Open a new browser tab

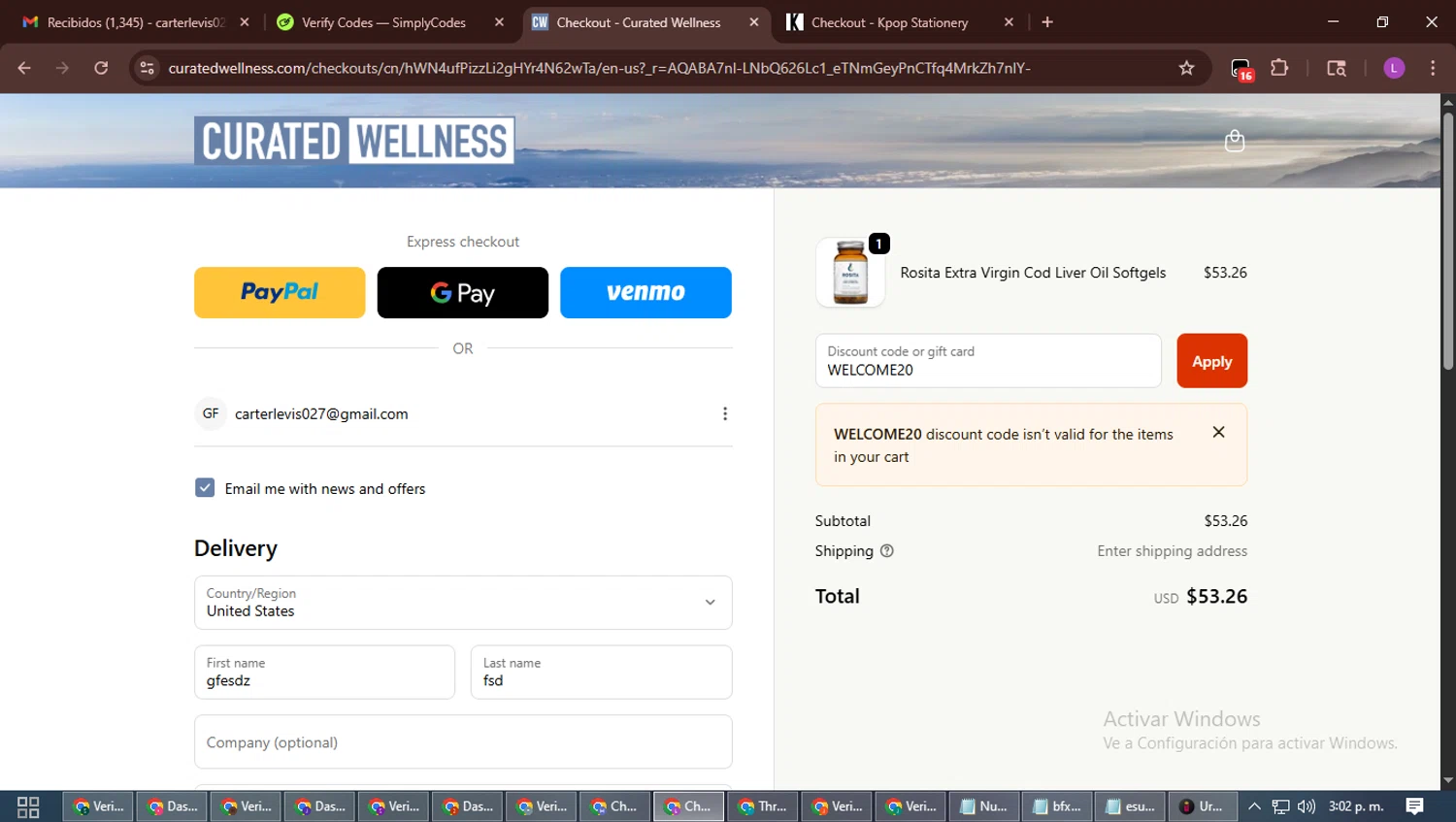[1047, 22]
